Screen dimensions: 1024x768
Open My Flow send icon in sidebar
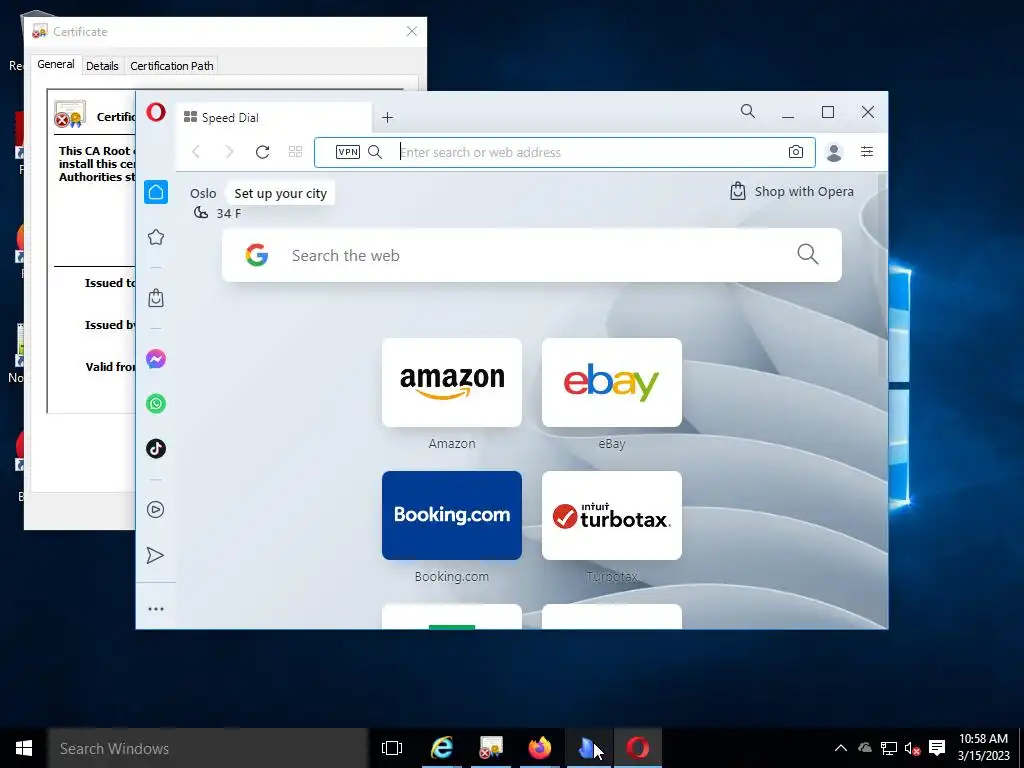coord(155,555)
